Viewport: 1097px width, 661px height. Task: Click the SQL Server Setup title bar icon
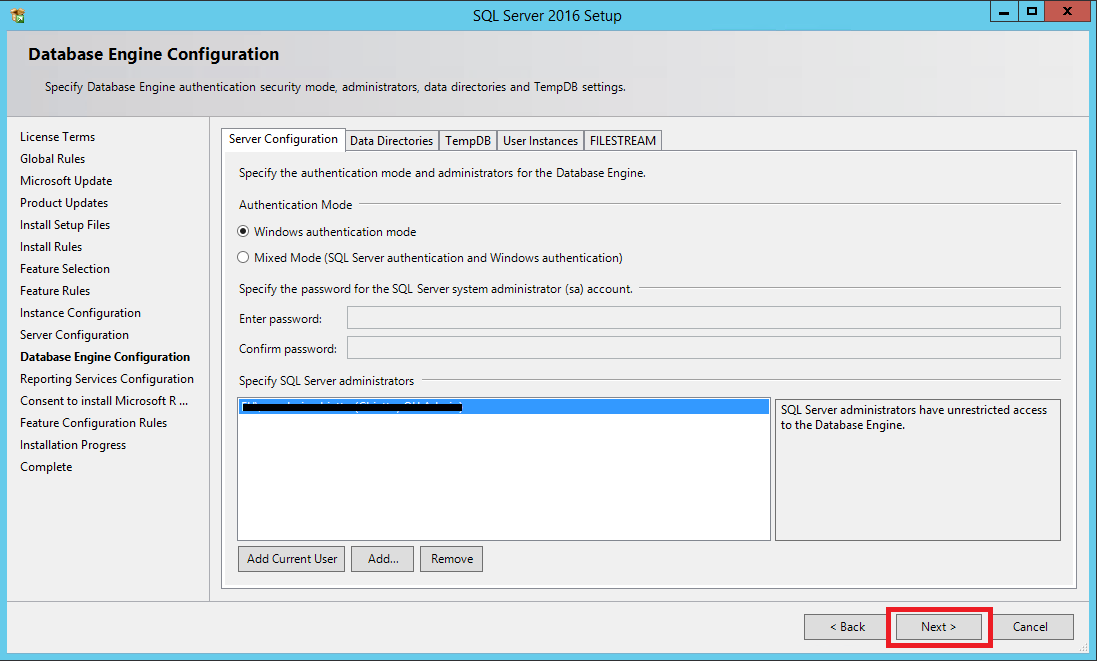point(17,15)
